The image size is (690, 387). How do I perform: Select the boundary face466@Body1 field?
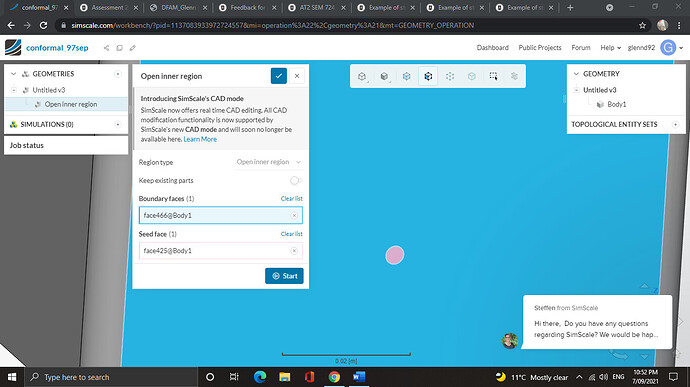220,215
